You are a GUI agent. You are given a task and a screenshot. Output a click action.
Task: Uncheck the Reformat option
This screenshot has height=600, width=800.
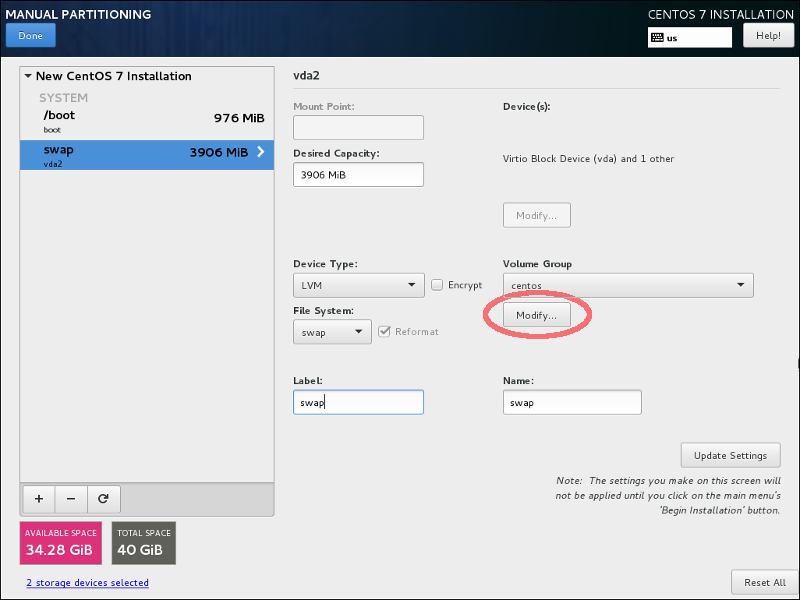(385, 331)
